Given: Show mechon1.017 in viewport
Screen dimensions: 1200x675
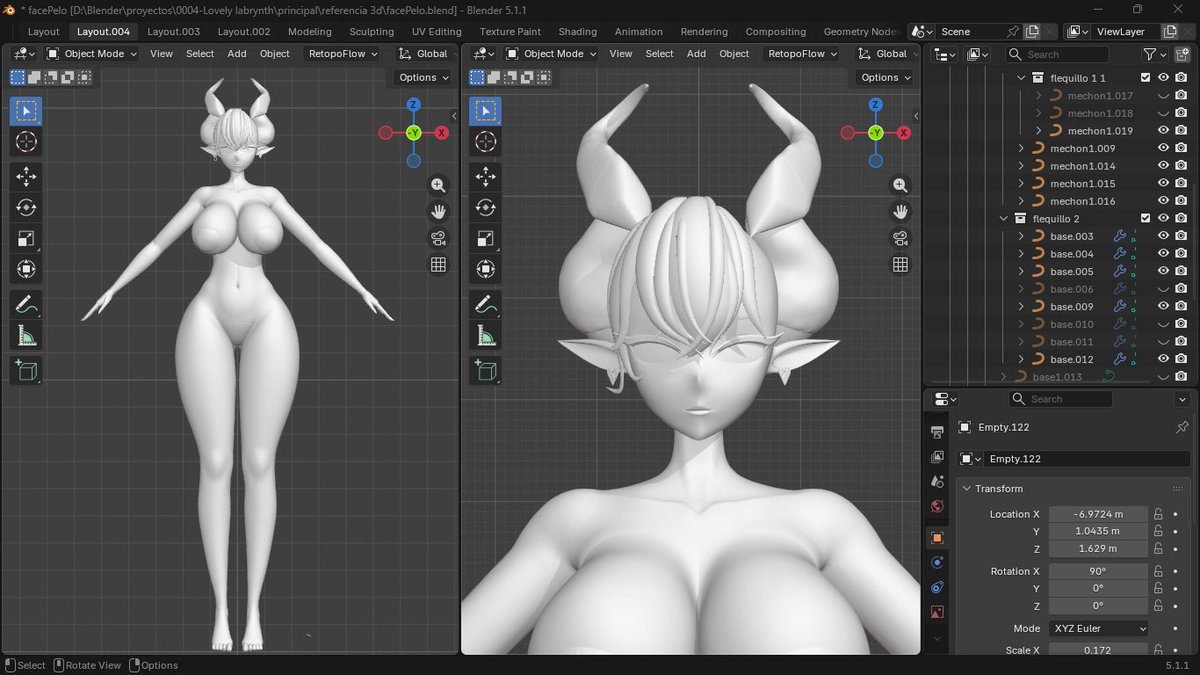Looking at the screenshot, I should coord(1163,96).
